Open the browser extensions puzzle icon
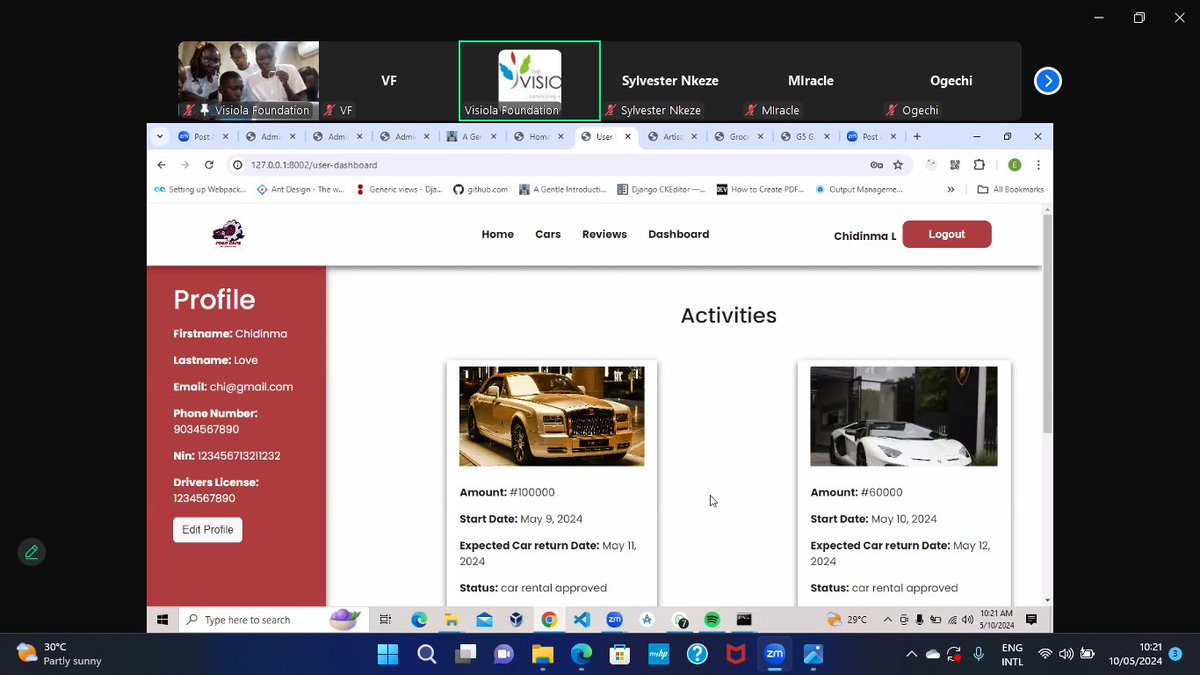The height and width of the screenshot is (675, 1200). 979,165
